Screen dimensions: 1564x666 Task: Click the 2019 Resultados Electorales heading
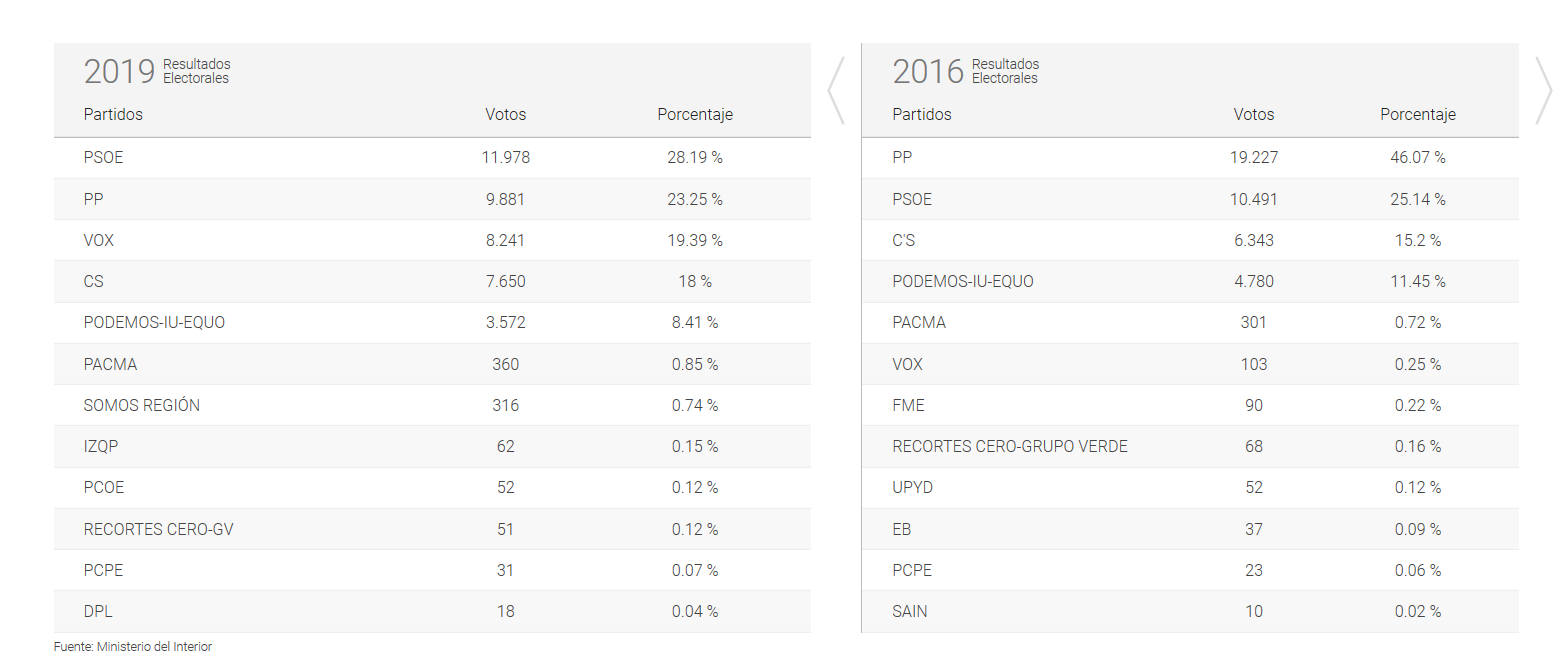click(157, 72)
